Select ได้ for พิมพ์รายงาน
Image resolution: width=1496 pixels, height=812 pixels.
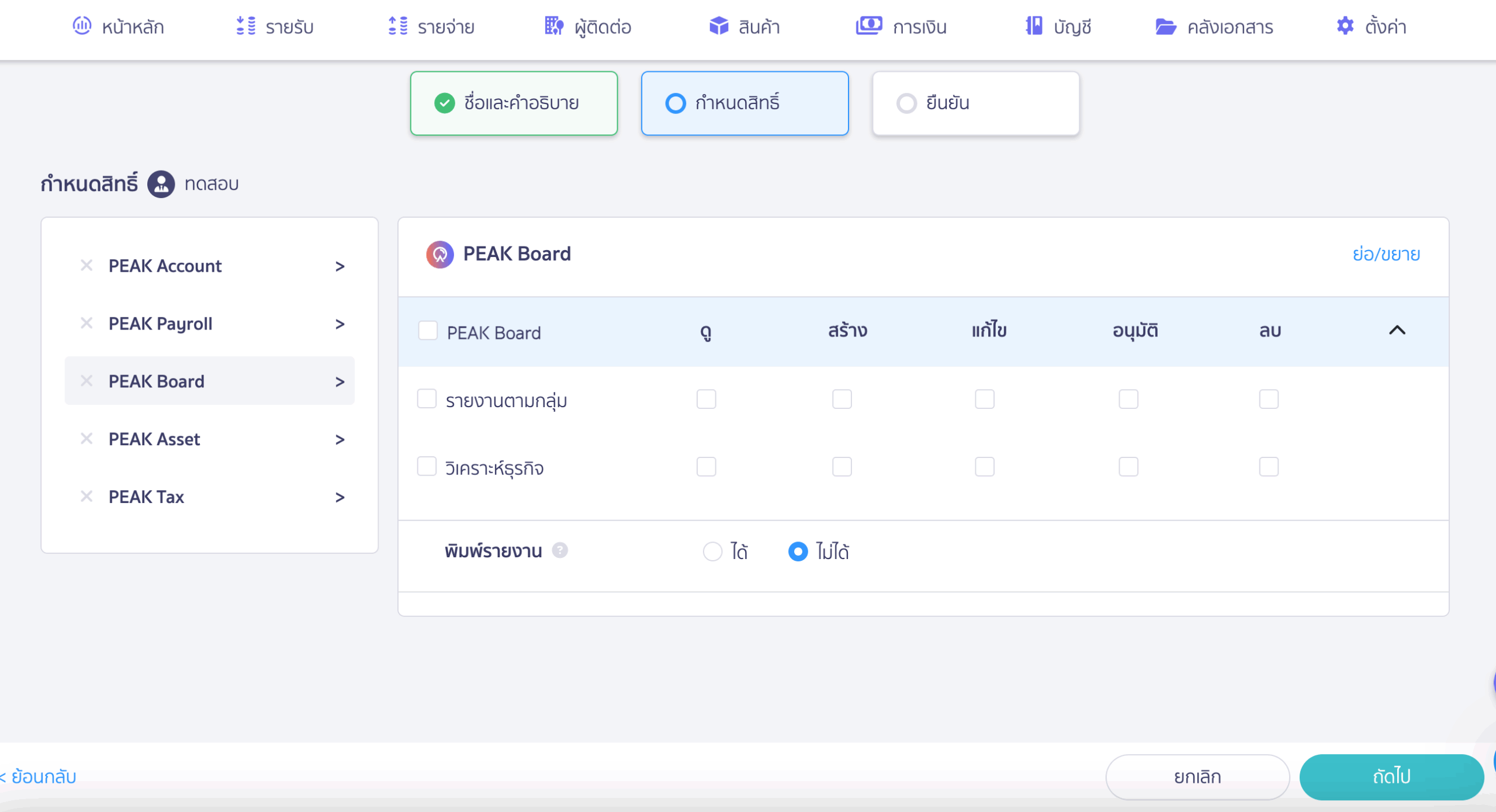[712, 551]
